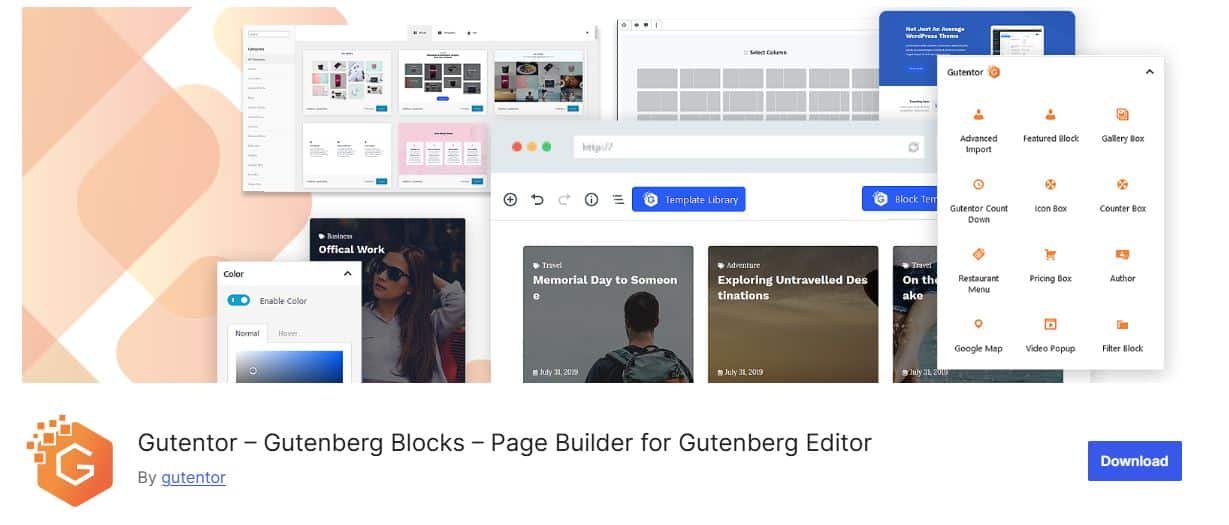
Task: Choose the Video Popup block icon
Action: (1050, 324)
